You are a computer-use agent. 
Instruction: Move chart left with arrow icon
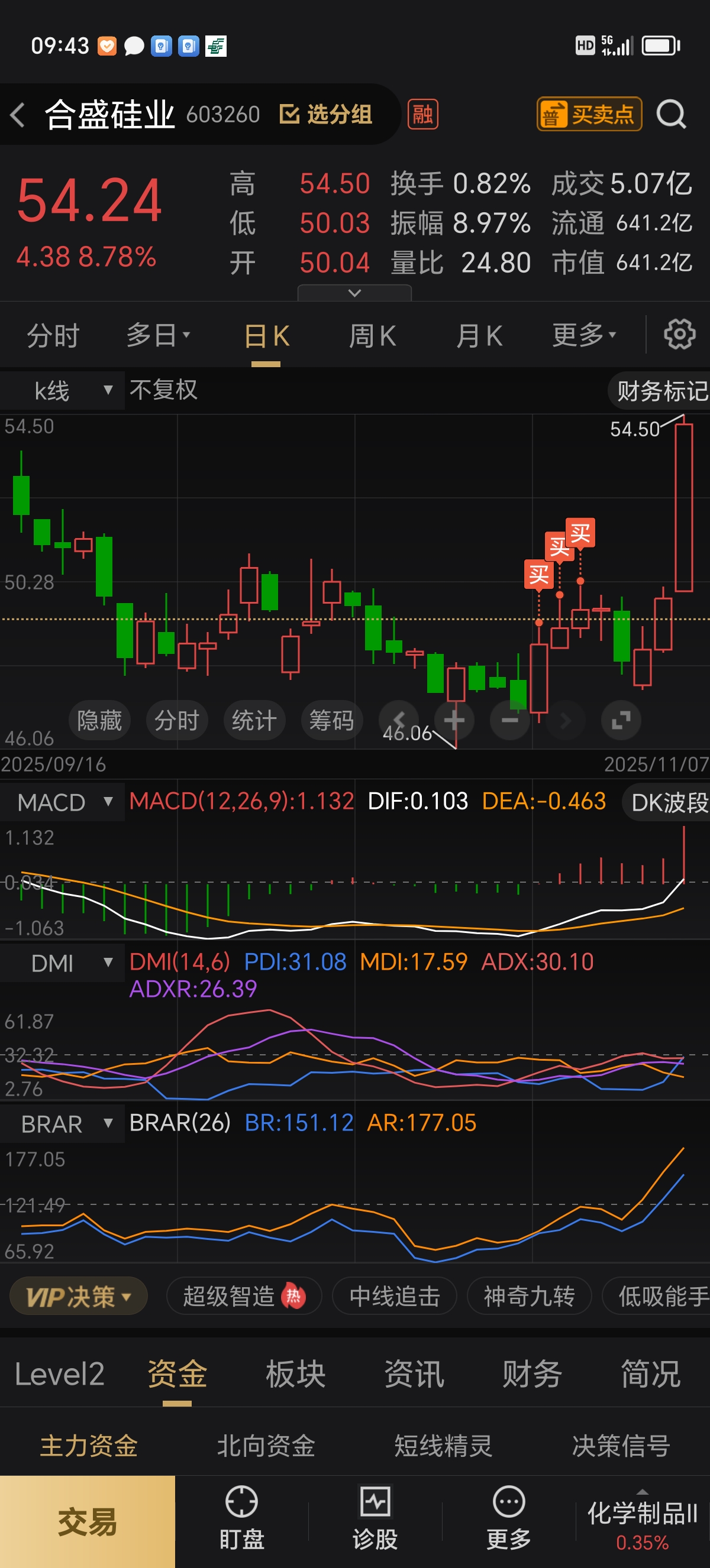399,720
